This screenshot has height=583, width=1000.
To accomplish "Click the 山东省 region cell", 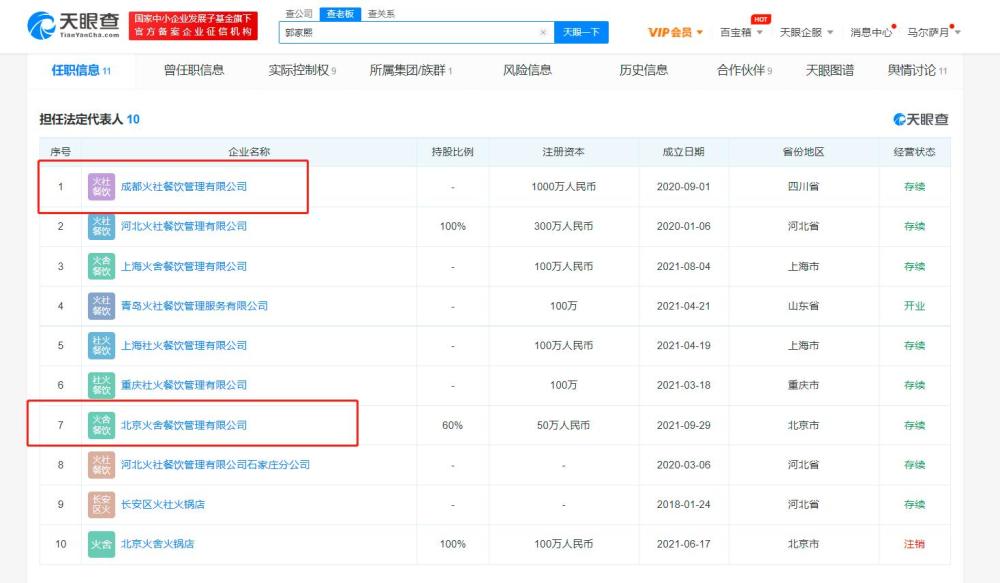I will 803,306.
